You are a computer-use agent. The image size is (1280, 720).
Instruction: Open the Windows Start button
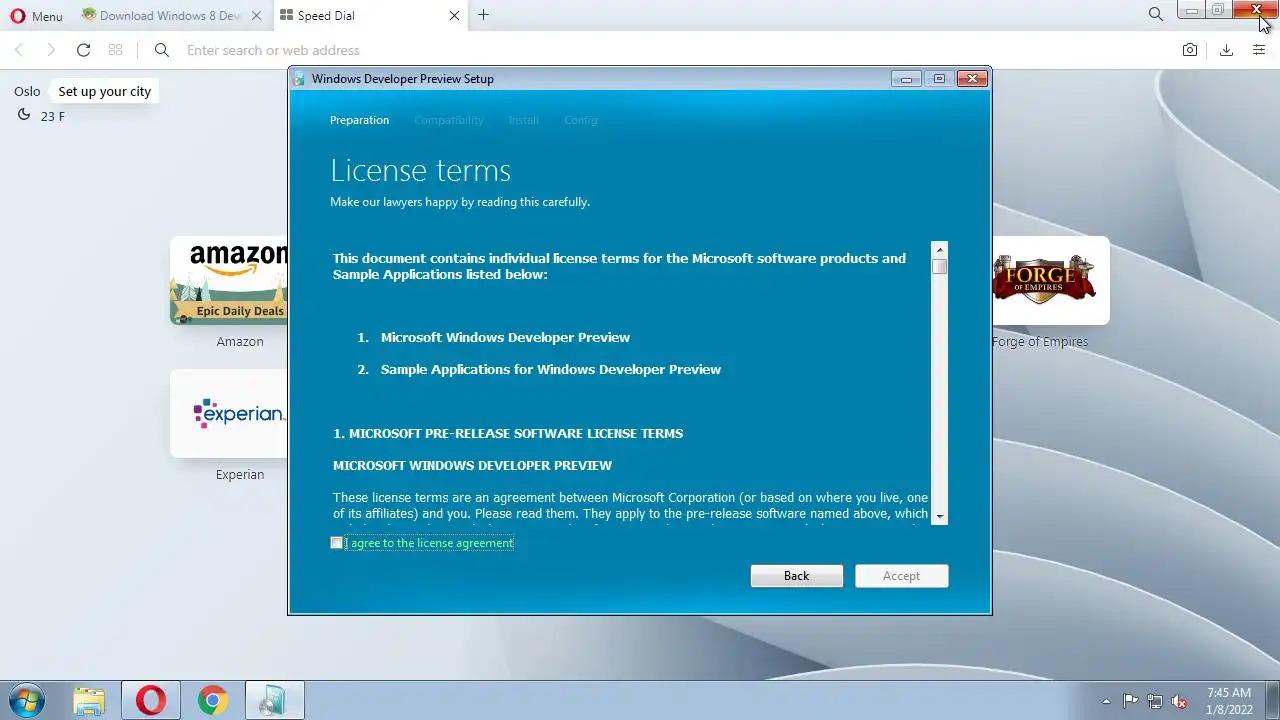pyautogui.click(x=25, y=700)
